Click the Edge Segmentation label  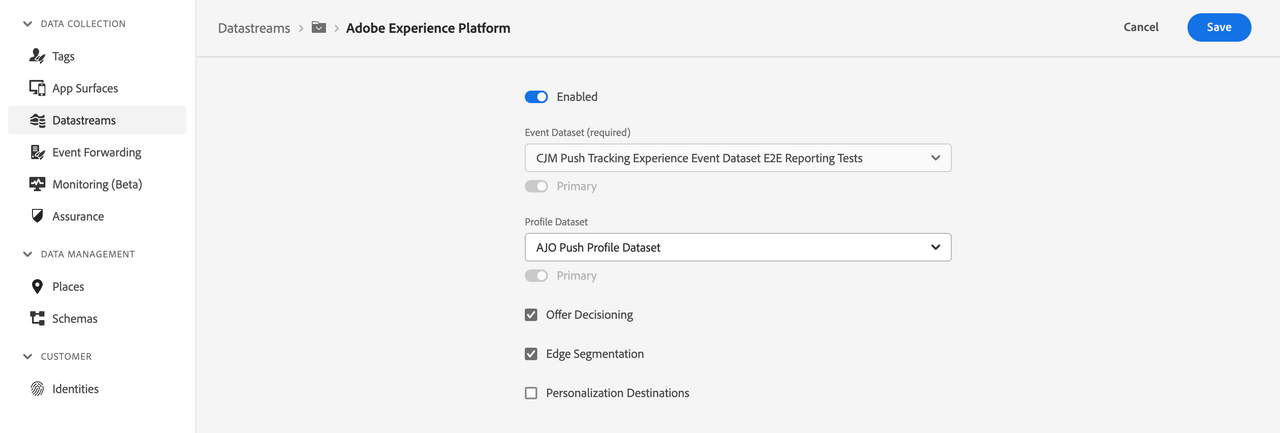click(595, 354)
